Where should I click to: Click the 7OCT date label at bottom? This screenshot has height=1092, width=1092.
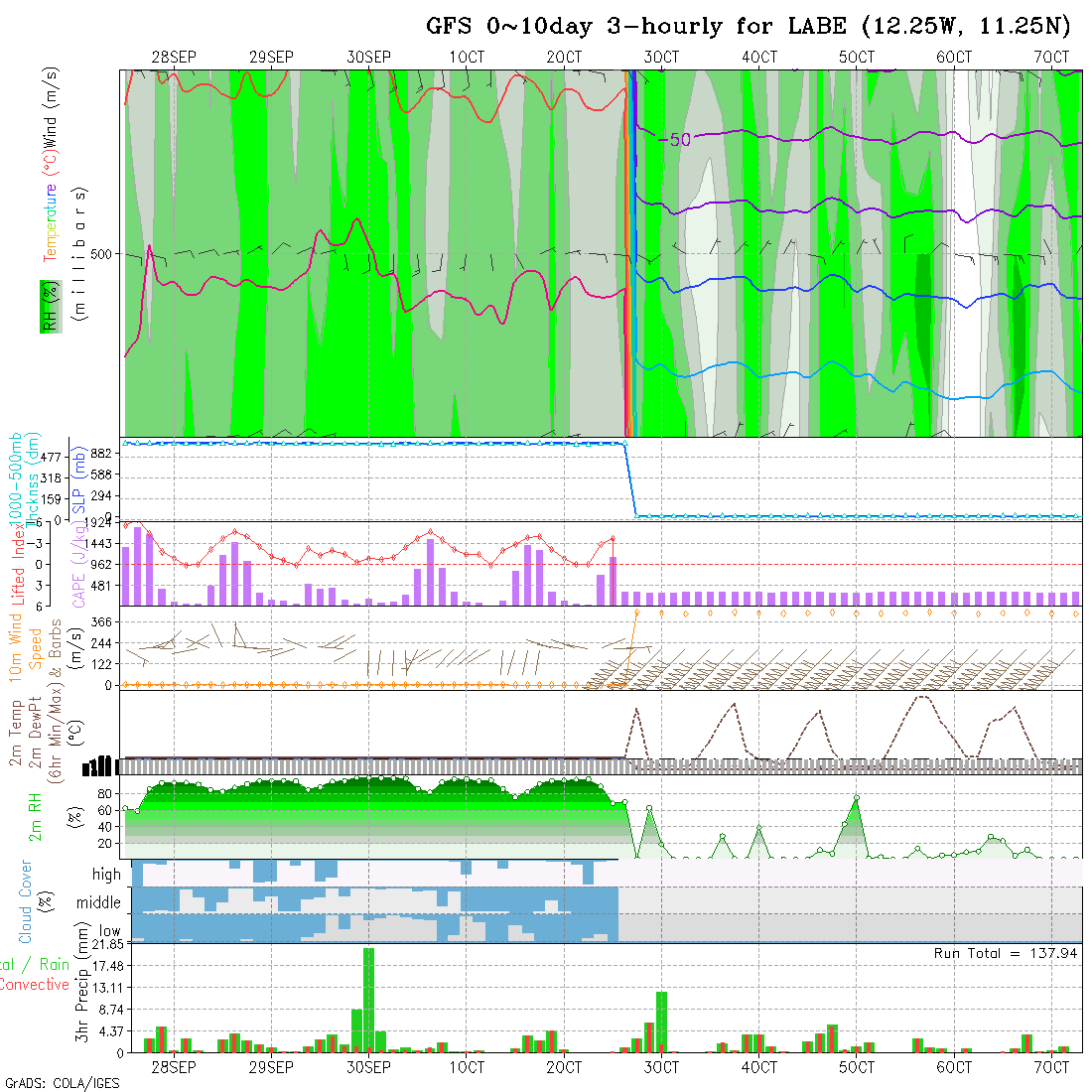tap(1051, 1067)
